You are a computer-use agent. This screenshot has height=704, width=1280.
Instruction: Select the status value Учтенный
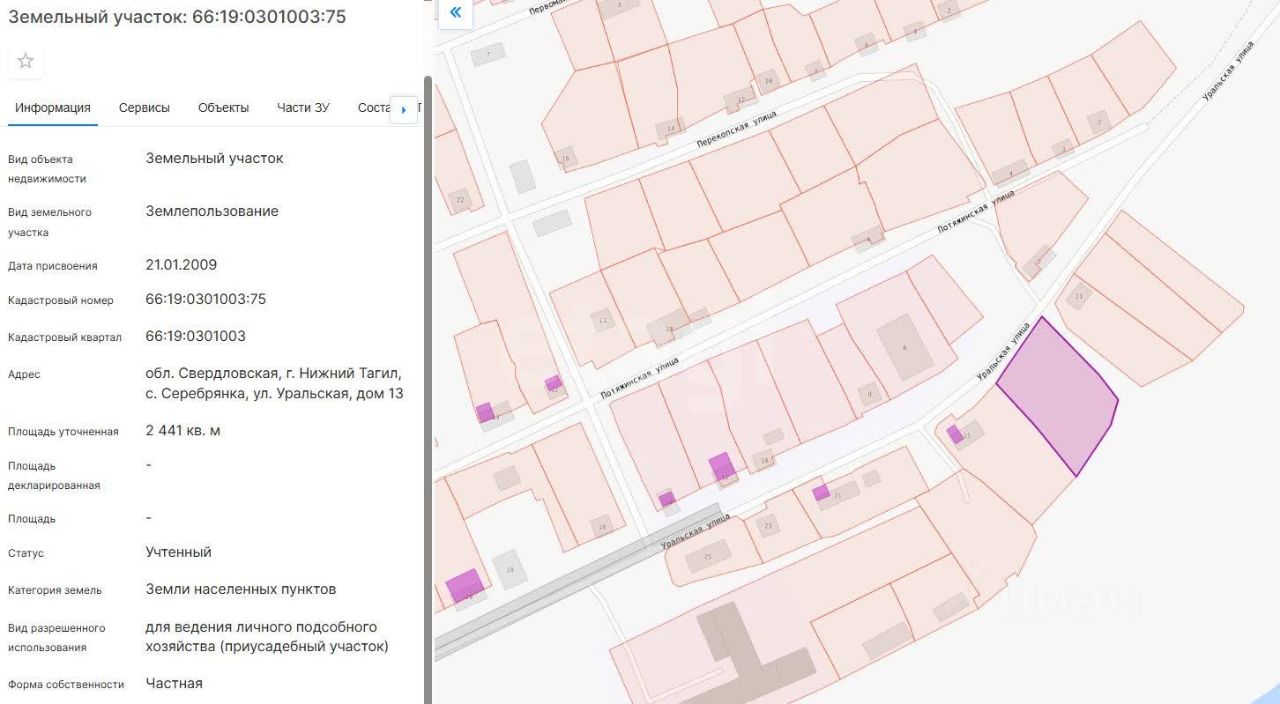click(179, 552)
